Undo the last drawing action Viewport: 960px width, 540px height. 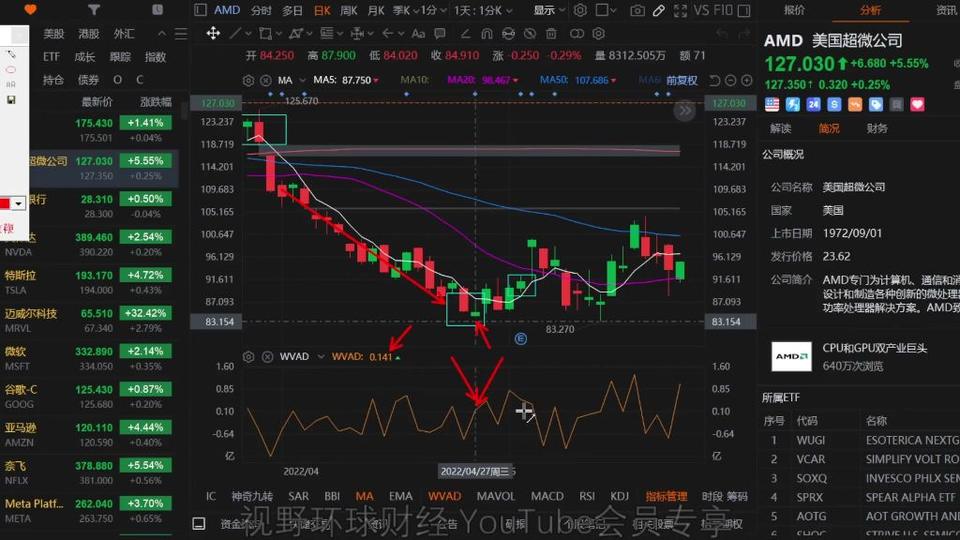[x=722, y=33]
